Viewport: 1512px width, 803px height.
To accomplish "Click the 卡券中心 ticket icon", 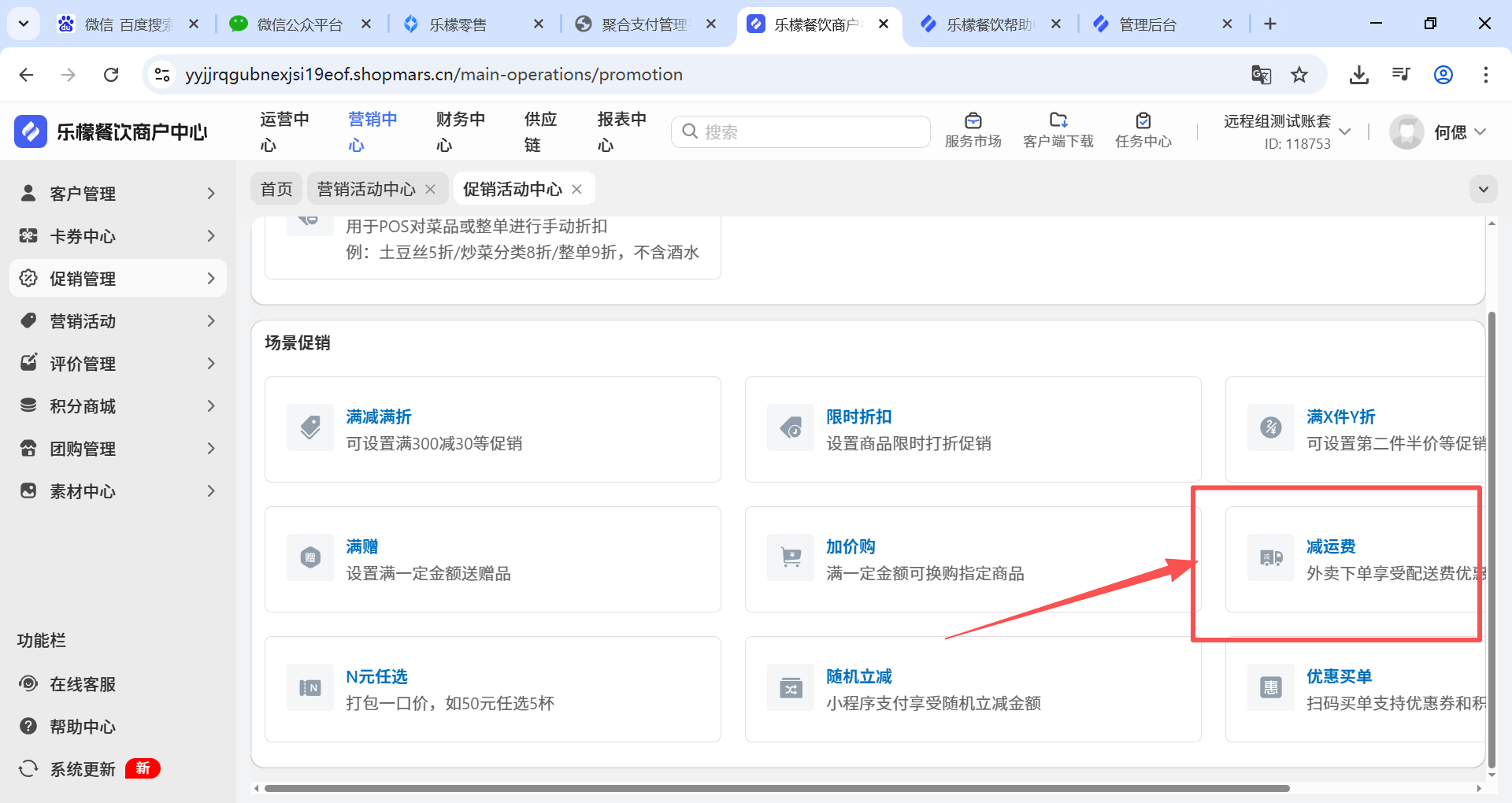I will [28, 235].
